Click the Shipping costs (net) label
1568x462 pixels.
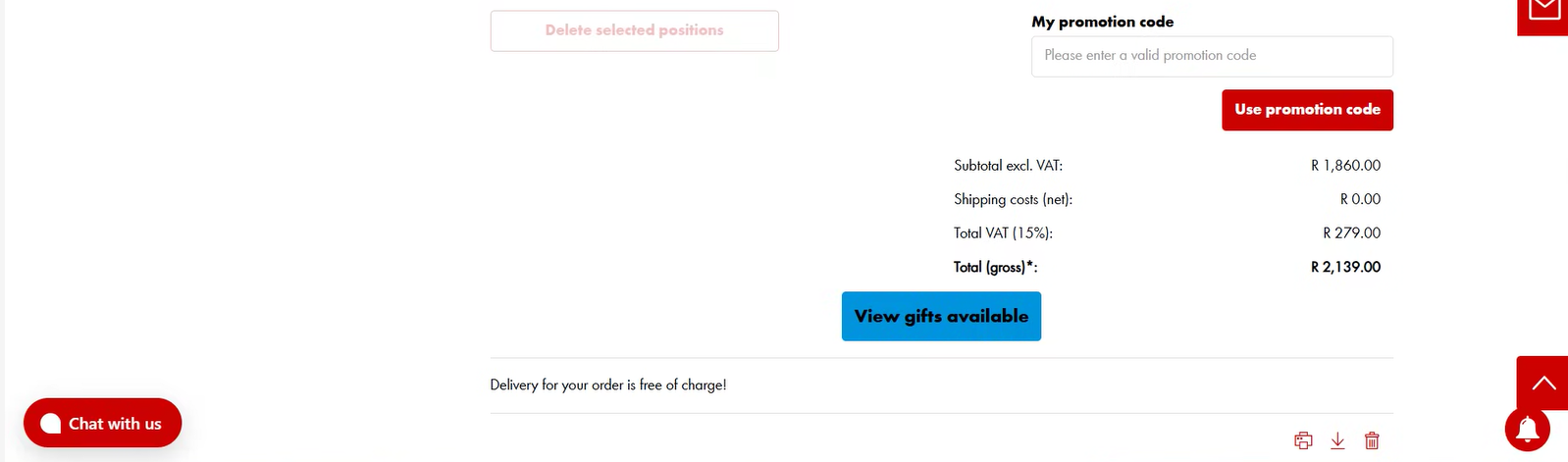click(1013, 199)
